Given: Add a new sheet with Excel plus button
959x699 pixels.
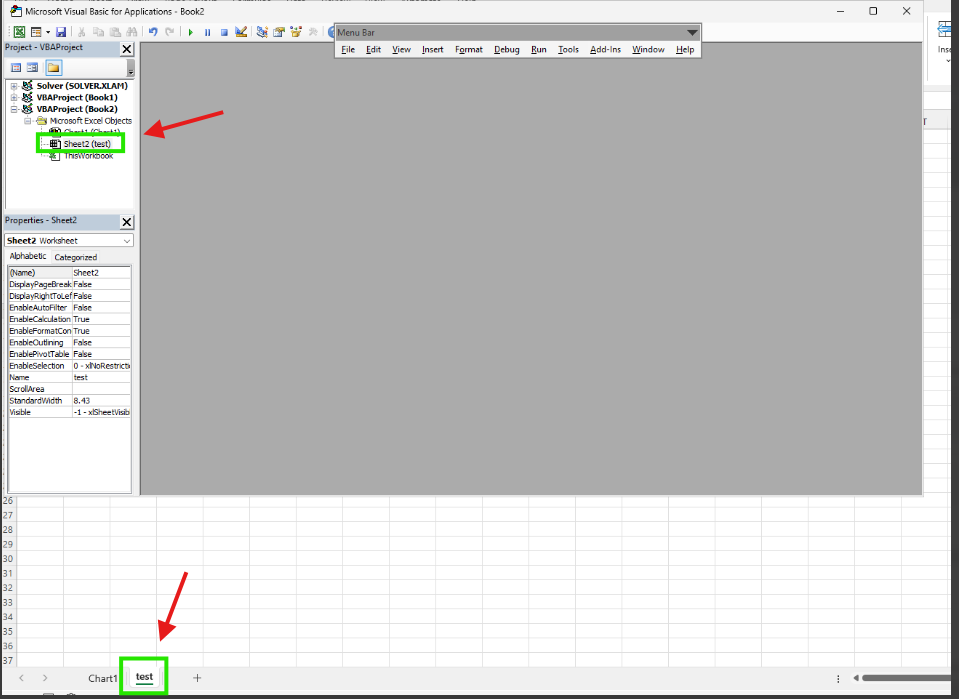Looking at the screenshot, I should click(197, 678).
